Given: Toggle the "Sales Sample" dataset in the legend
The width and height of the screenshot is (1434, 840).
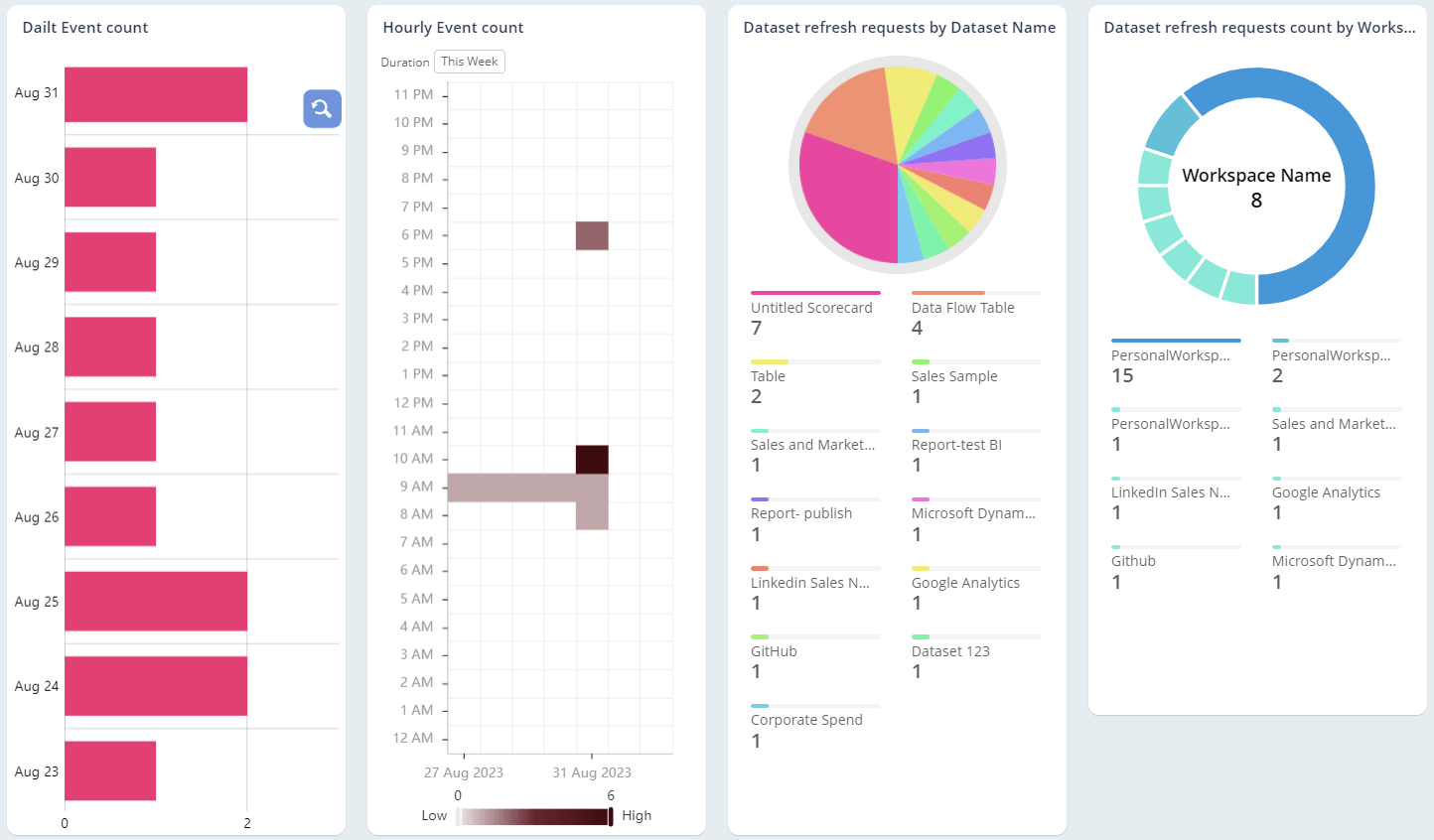Looking at the screenshot, I should pyautogui.click(x=952, y=375).
